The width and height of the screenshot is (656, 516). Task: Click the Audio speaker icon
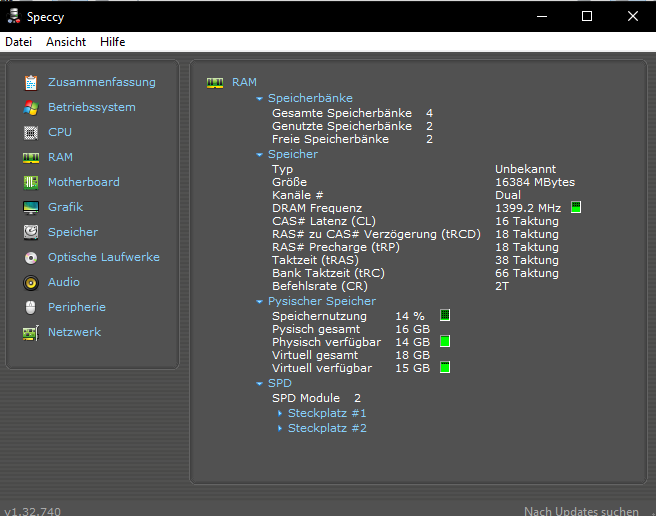(31, 282)
